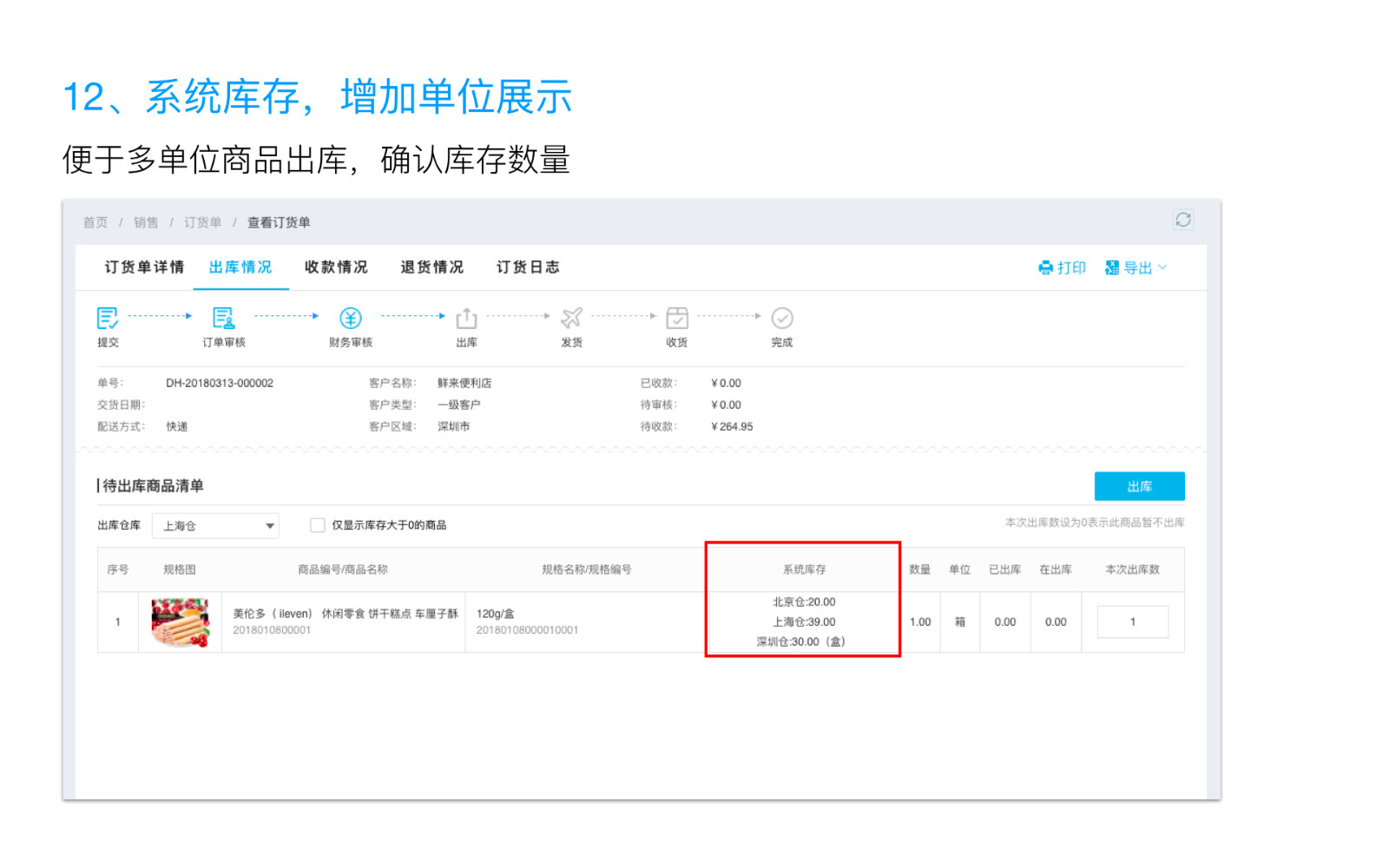Navigate to 订货单 in breadcrumb
This screenshot has height=868, width=1389.
tap(202, 223)
